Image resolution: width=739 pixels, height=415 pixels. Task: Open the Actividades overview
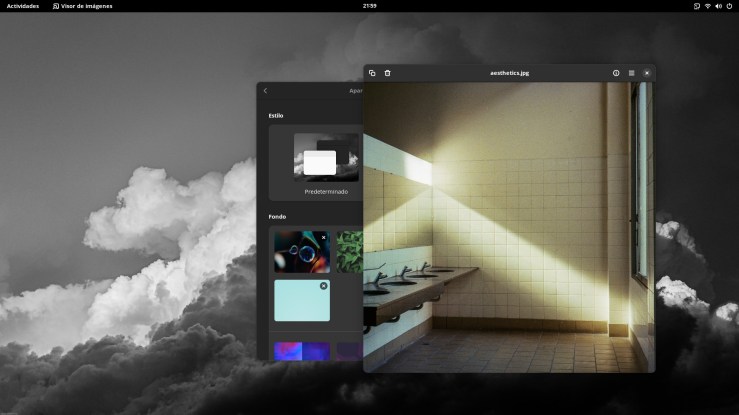click(x=23, y=6)
